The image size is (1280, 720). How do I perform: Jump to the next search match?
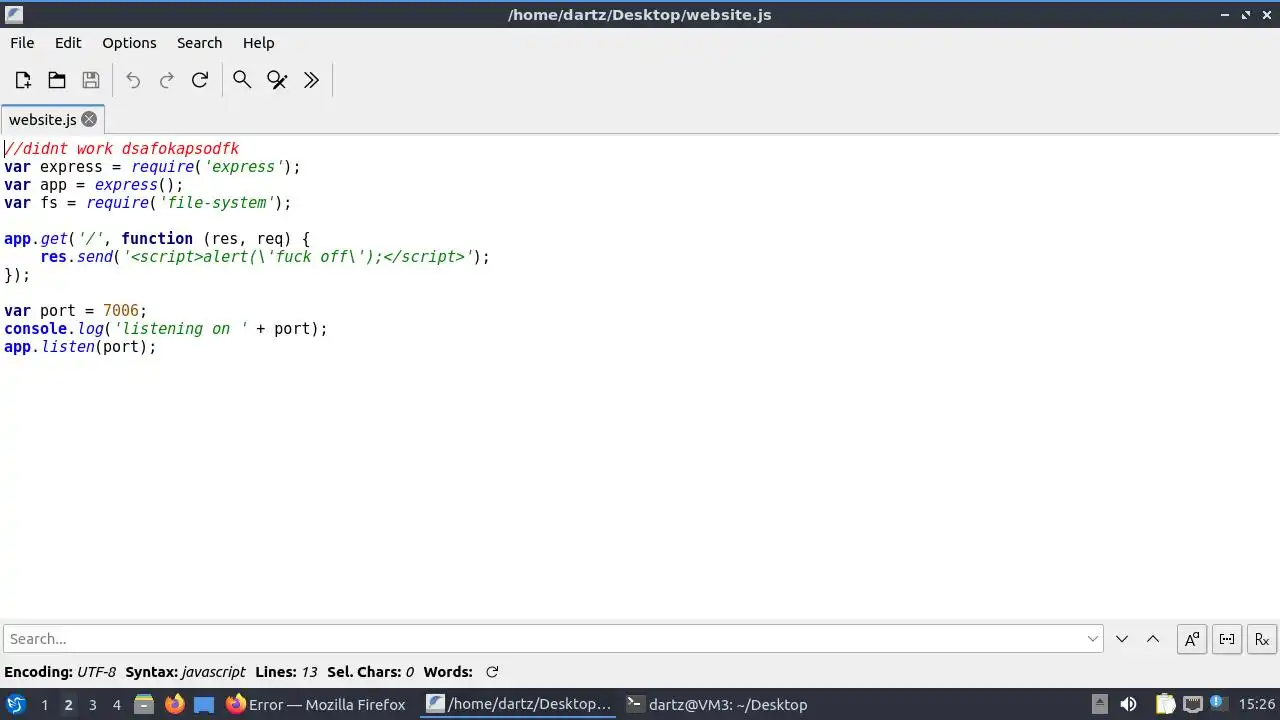pos(1122,639)
